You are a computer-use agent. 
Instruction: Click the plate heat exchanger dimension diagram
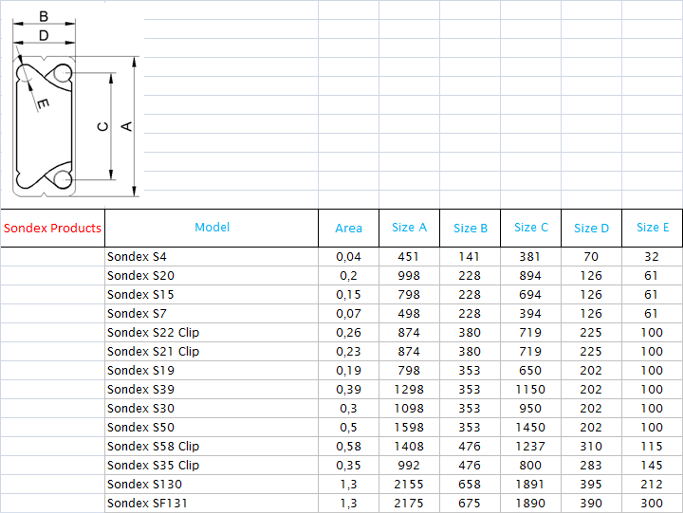point(75,104)
